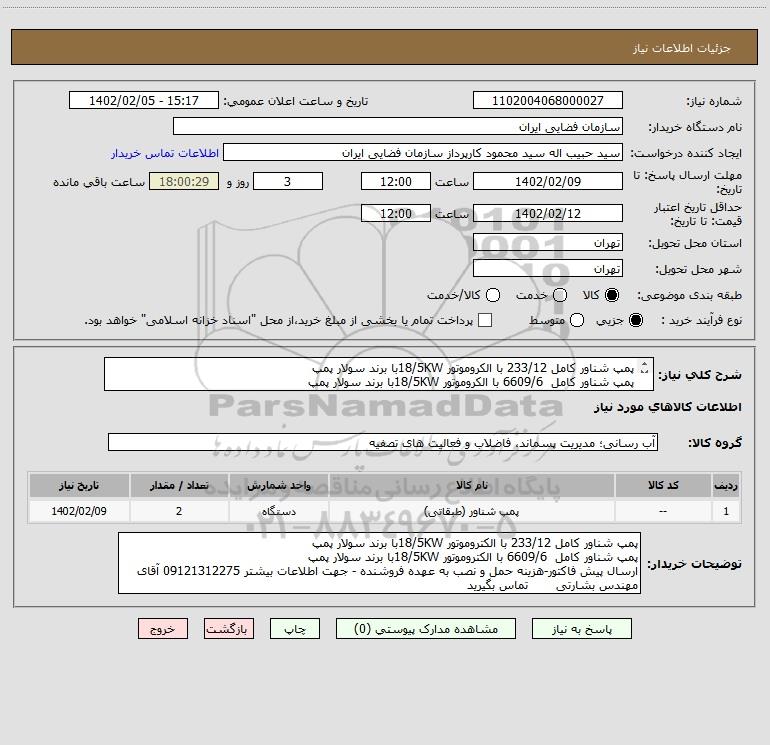Click the 'خروج' exit button
The height and width of the screenshot is (745, 770).
point(163,629)
